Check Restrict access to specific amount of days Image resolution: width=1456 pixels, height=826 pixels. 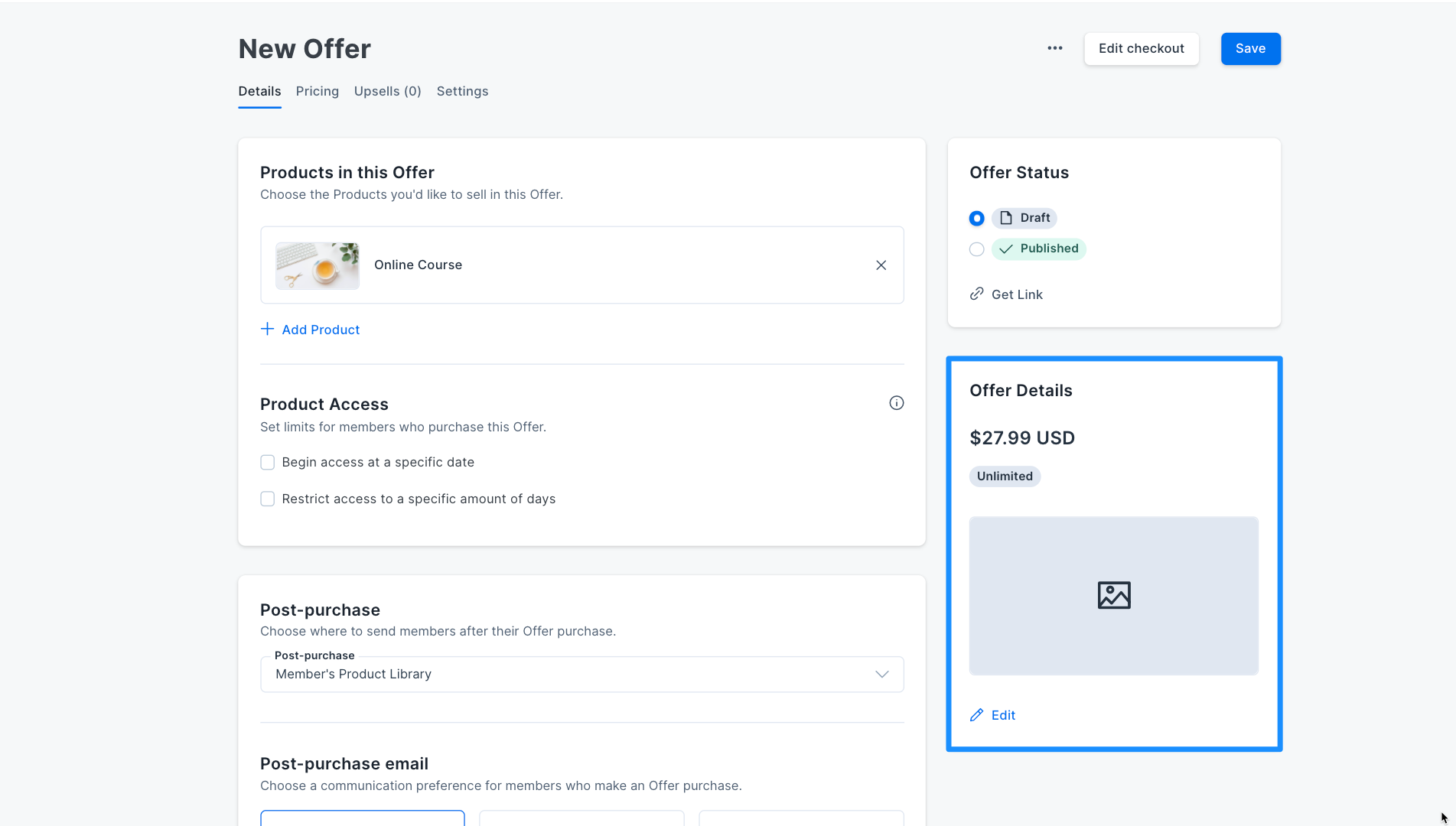pos(268,499)
